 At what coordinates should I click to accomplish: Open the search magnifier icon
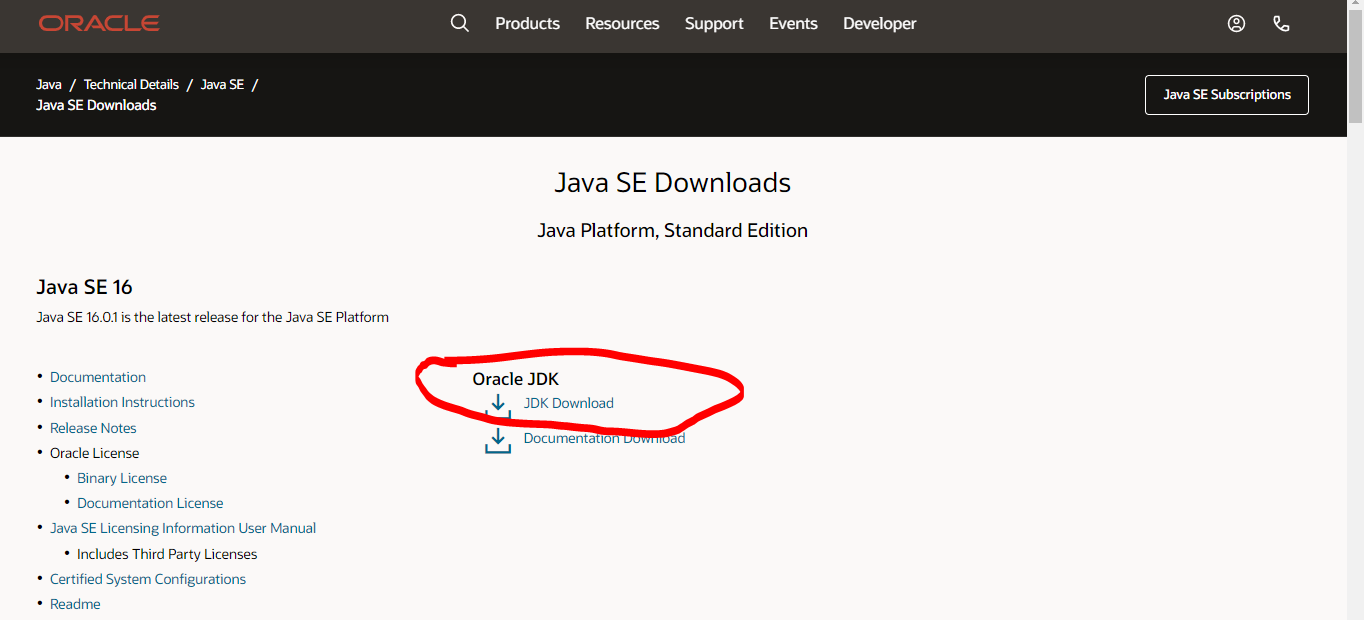(459, 22)
